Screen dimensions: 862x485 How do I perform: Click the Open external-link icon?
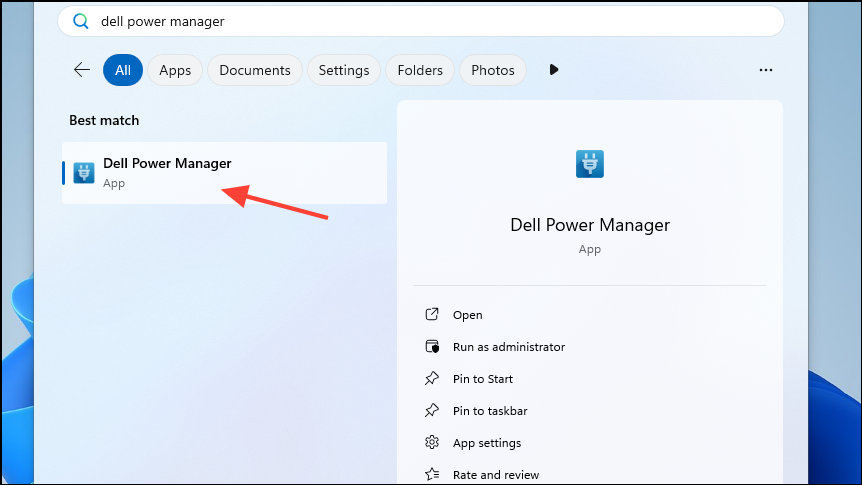[432, 314]
